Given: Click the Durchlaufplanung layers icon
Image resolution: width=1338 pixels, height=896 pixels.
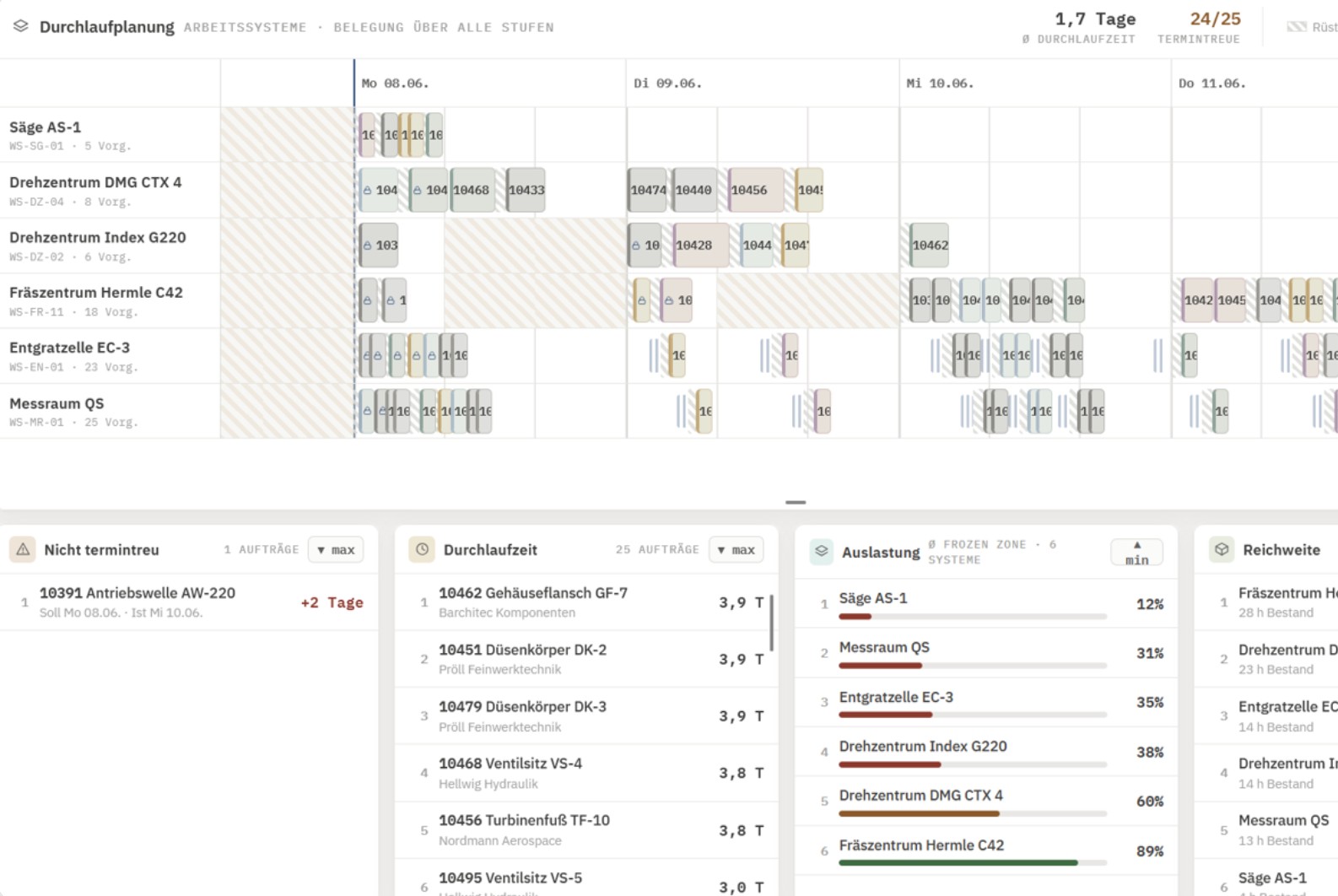Looking at the screenshot, I should click(21, 26).
